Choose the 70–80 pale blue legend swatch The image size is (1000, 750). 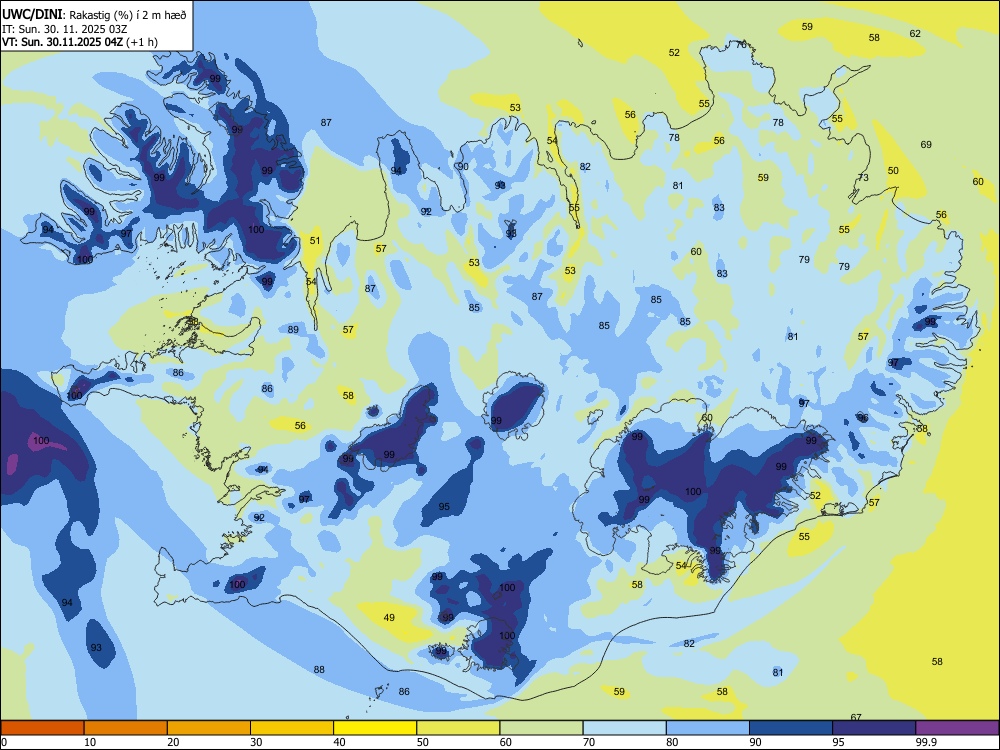(x=624, y=727)
